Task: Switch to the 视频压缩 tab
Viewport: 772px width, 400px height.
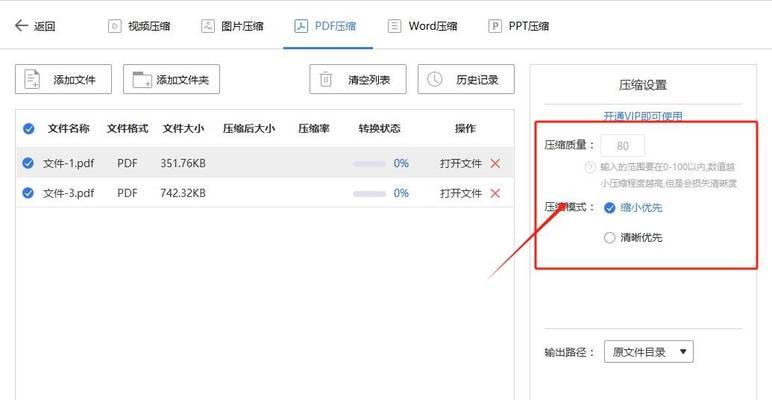Action: point(139,26)
